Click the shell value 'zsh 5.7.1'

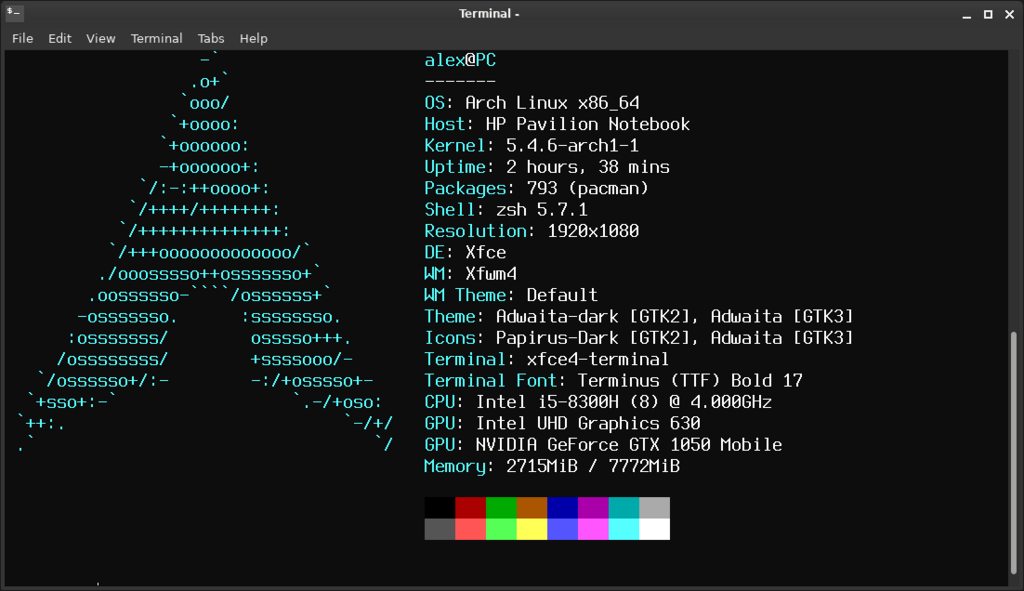[542, 210]
